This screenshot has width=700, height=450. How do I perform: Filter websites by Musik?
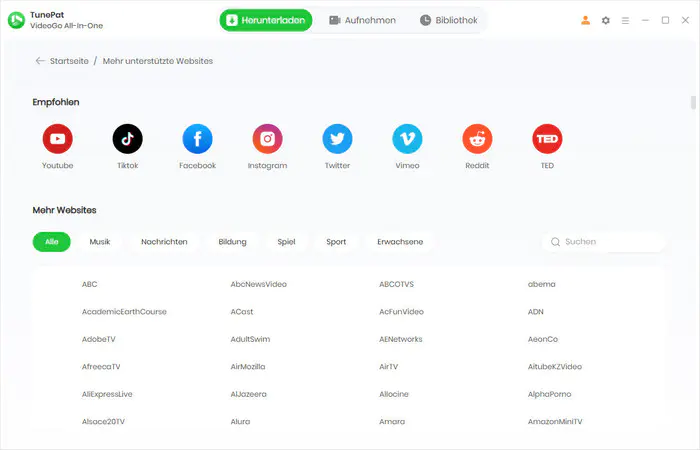100,242
